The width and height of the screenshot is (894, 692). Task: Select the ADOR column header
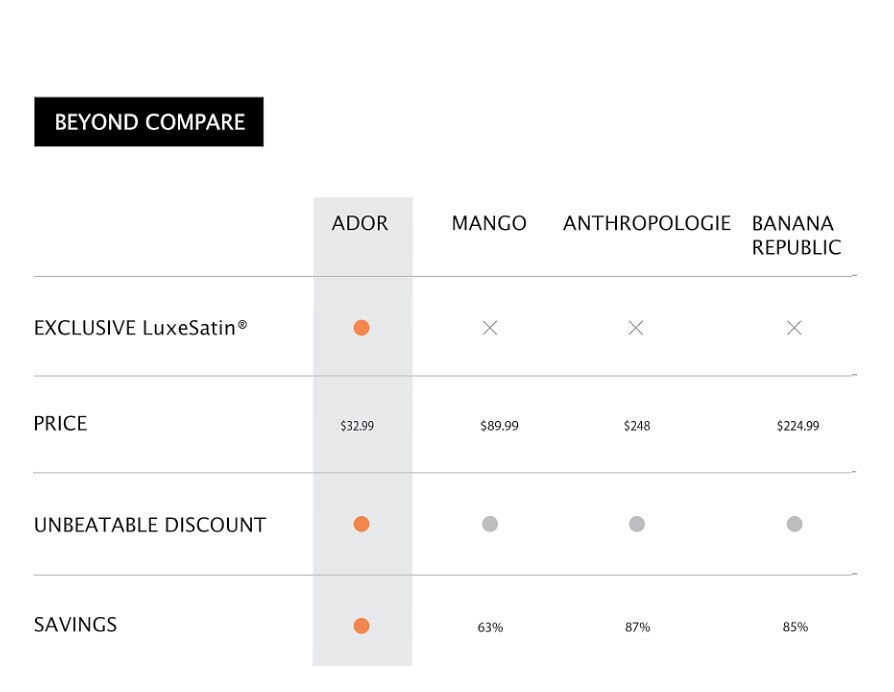[360, 223]
